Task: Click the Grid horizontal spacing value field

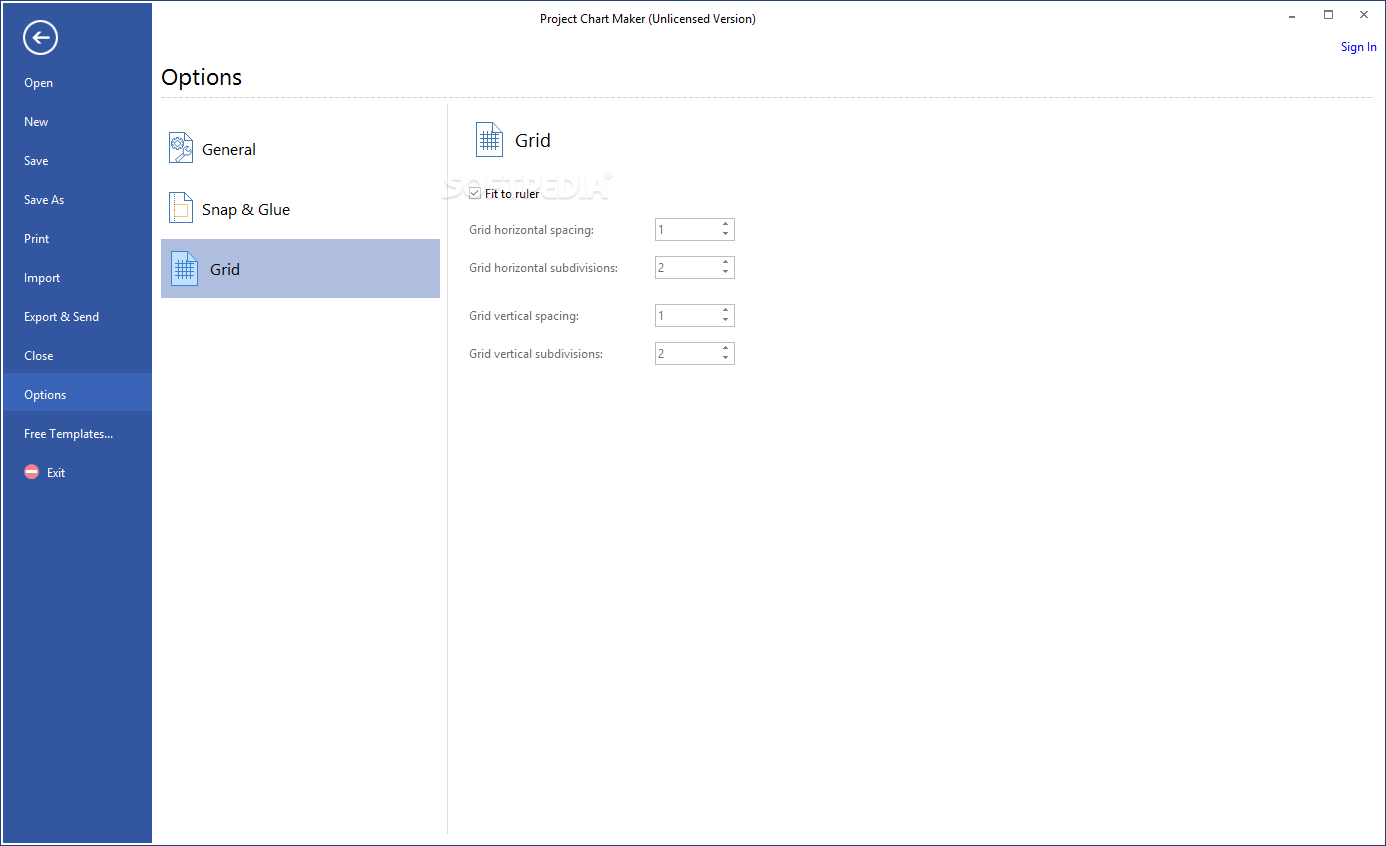Action: pos(686,230)
